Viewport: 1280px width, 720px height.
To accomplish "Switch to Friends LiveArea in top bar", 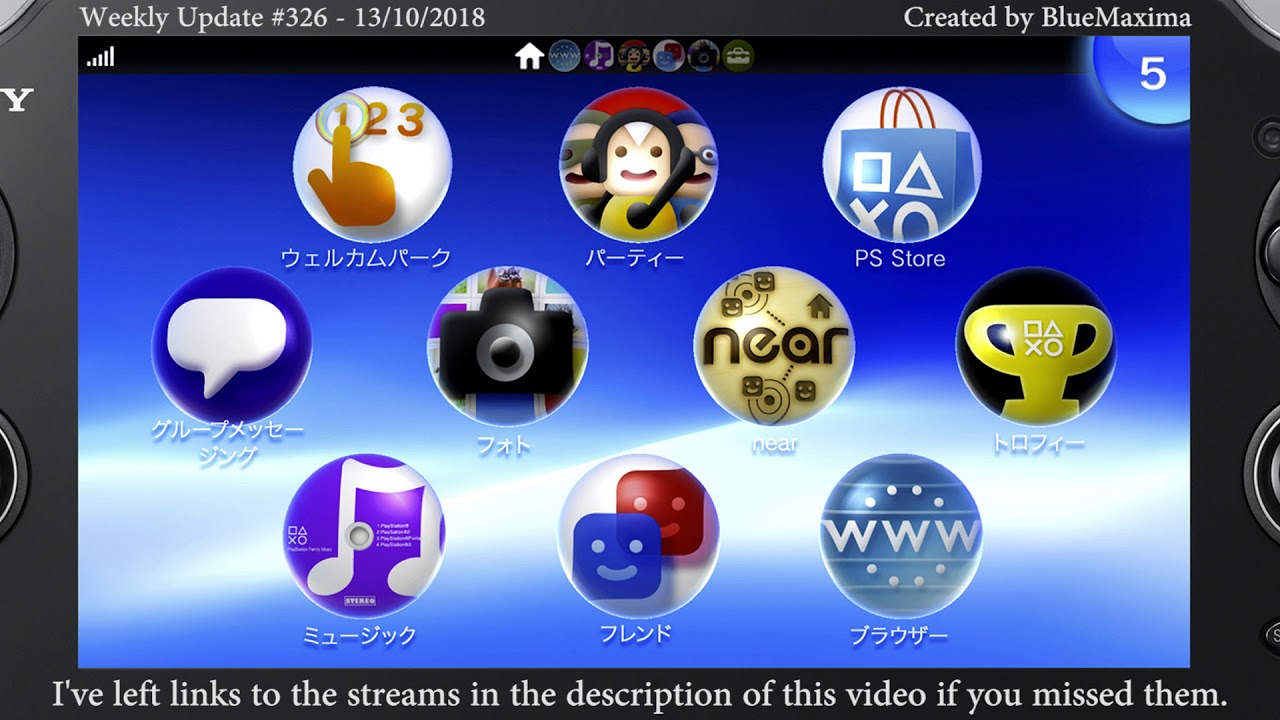I will (x=668, y=57).
